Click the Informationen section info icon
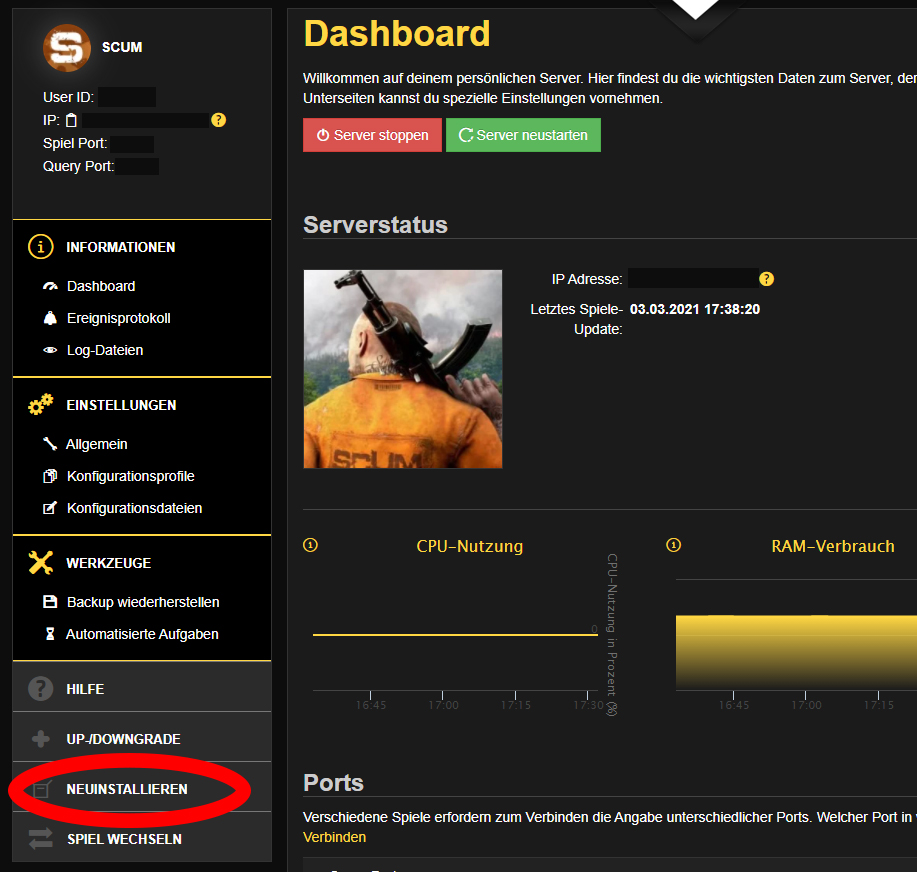 [x=40, y=247]
